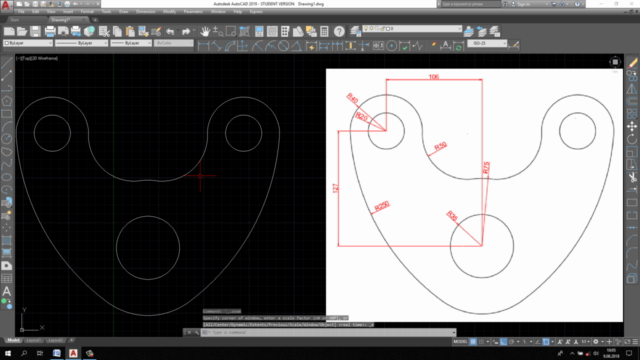Open the AutoCAD application menu logo
640x360 pixels.
tap(6, 6)
